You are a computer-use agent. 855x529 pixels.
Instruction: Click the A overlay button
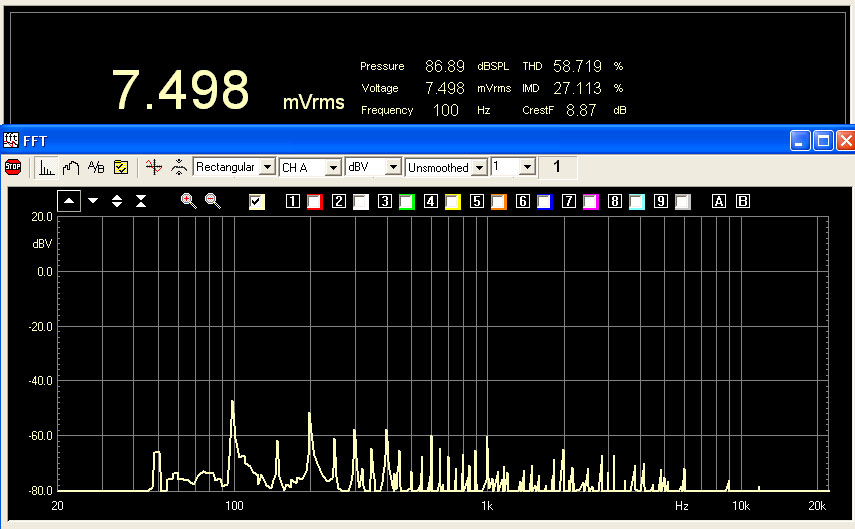[718, 202]
